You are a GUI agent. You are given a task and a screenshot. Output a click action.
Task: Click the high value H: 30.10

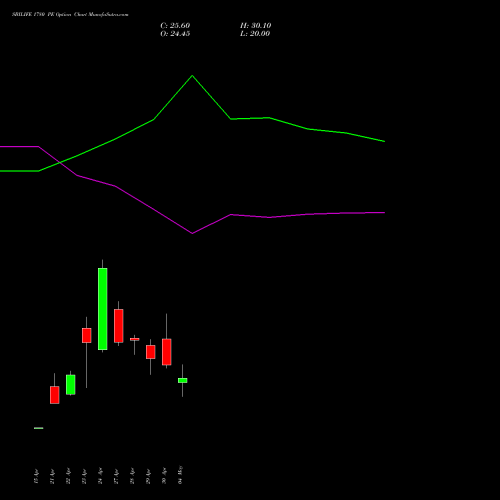pos(255,26)
